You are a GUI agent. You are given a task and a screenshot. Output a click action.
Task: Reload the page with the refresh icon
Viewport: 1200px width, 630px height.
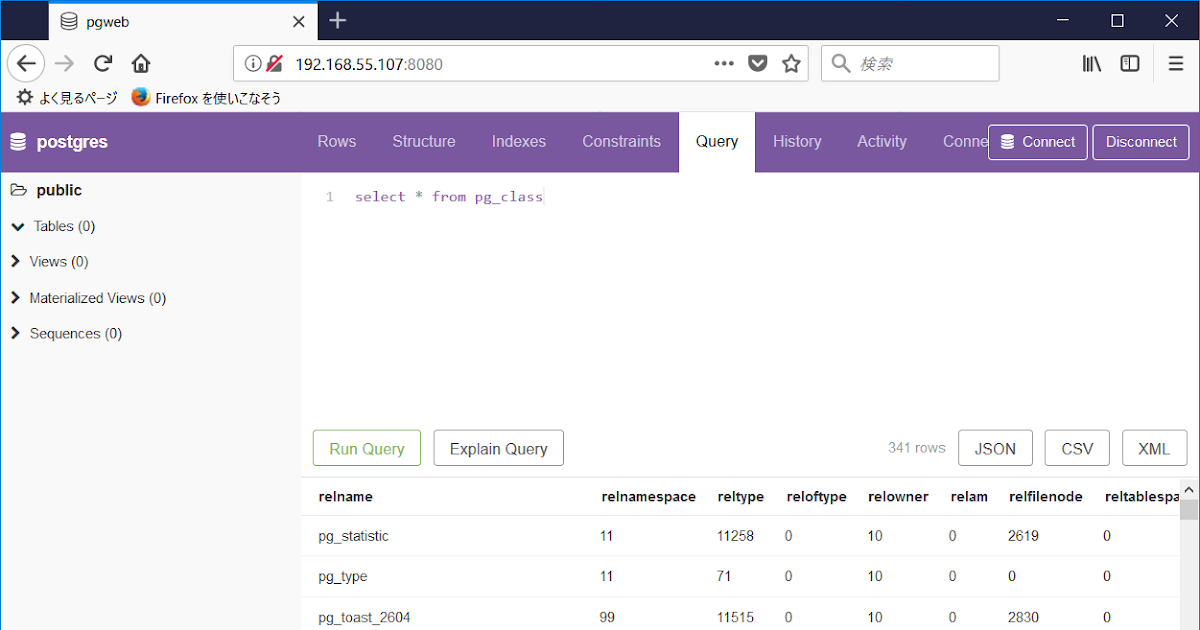tap(103, 63)
